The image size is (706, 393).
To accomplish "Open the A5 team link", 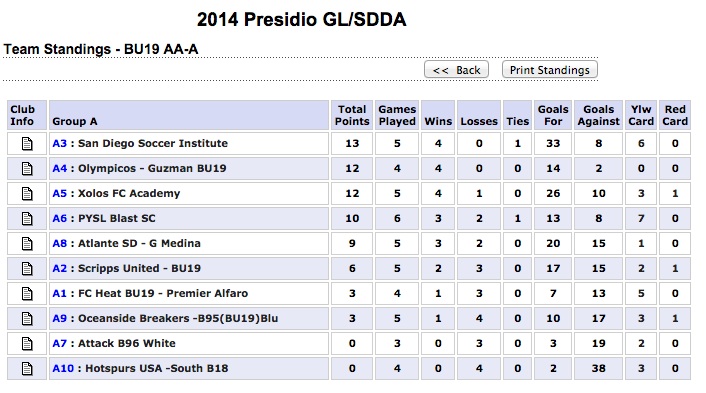I will pos(59,194).
